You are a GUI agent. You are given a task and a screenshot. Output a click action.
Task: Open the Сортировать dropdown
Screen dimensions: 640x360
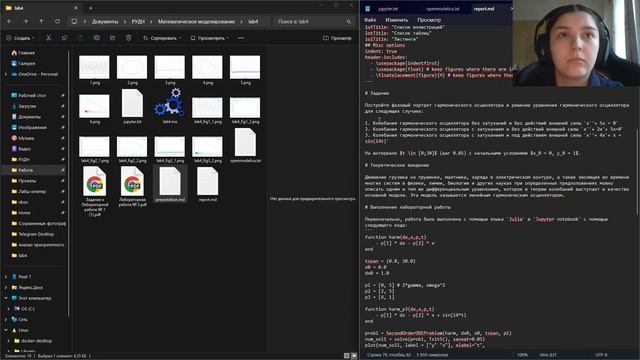click(162, 38)
